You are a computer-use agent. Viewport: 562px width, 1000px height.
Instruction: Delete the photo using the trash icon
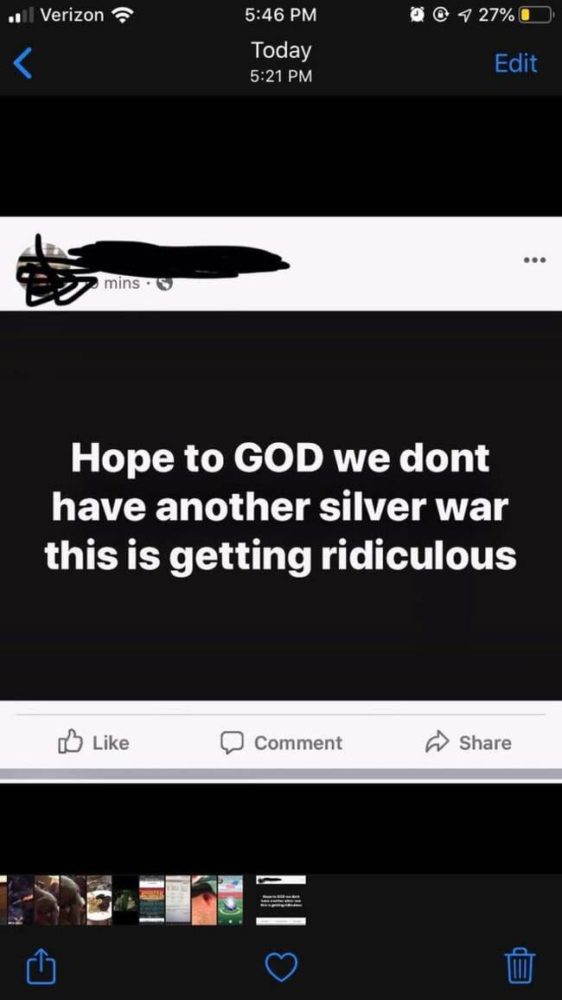pos(521,966)
